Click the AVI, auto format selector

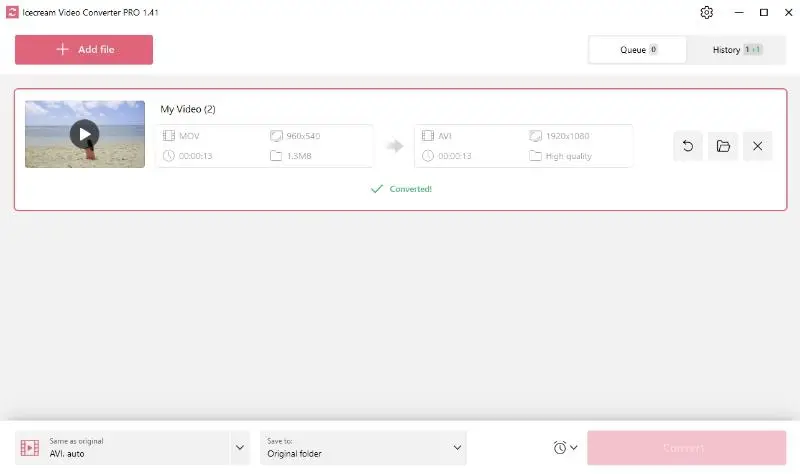point(122,447)
